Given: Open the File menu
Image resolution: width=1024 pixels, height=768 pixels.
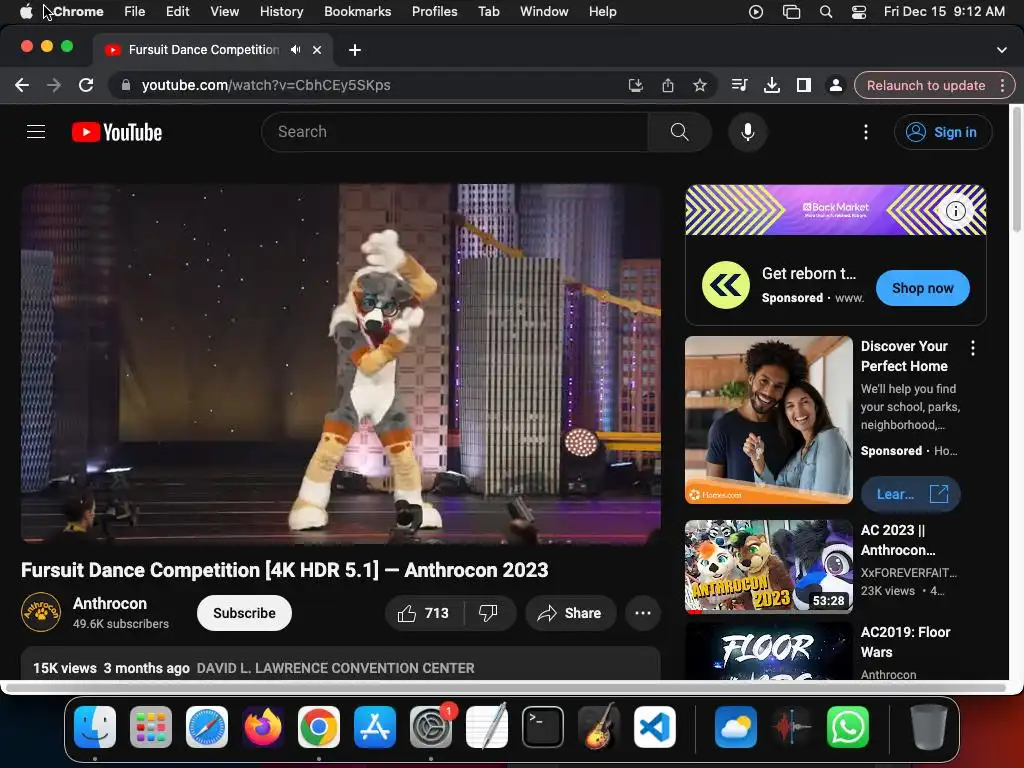Looking at the screenshot, I should pyautogui.click(x=135, y=12).
